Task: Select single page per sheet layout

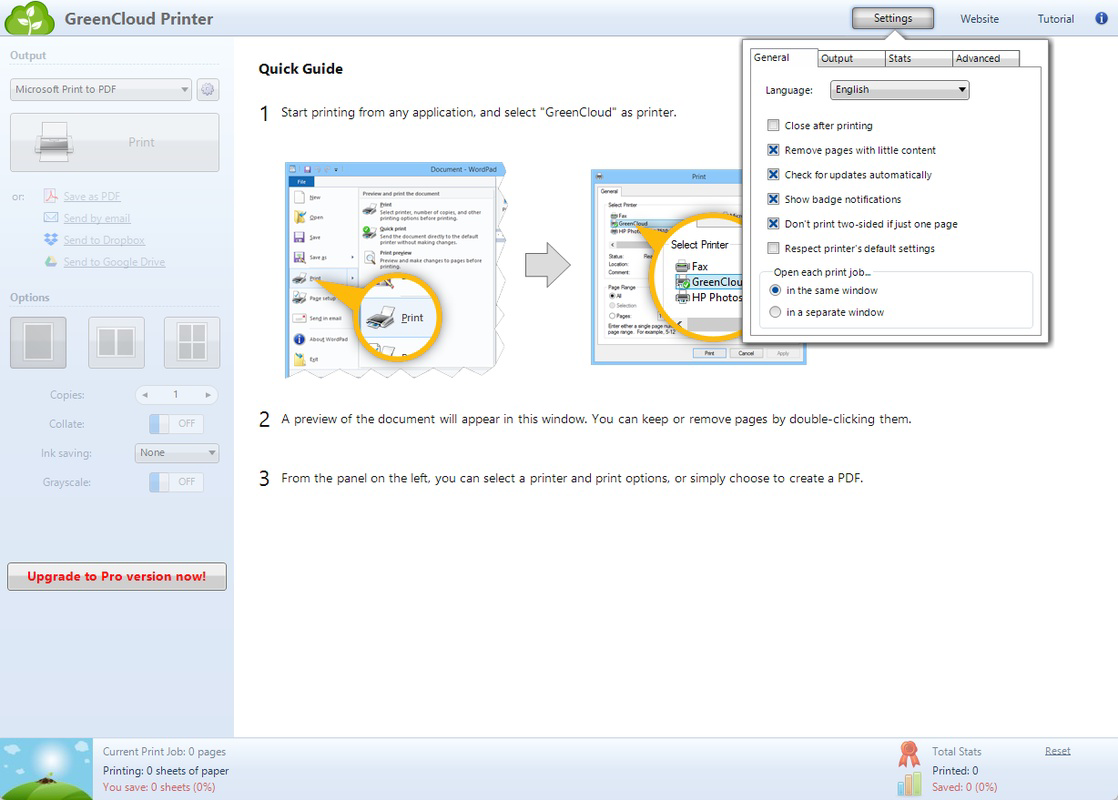Action: (x=39, y=342)
